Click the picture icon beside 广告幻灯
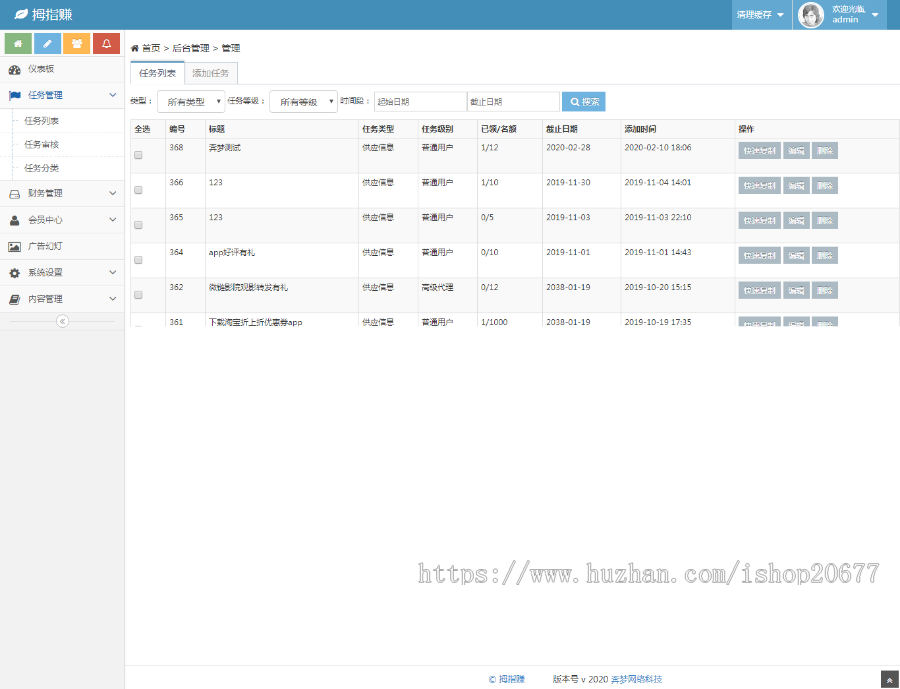 tap(14, 247)
